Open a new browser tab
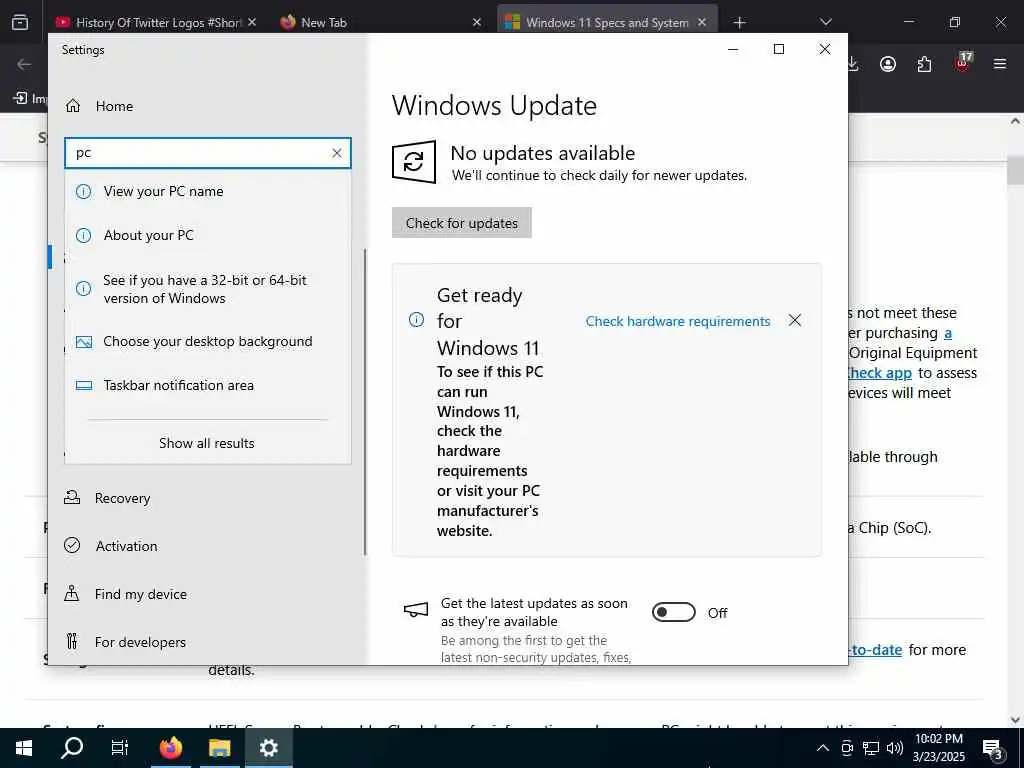1024x768 pixels. [739, 23]
